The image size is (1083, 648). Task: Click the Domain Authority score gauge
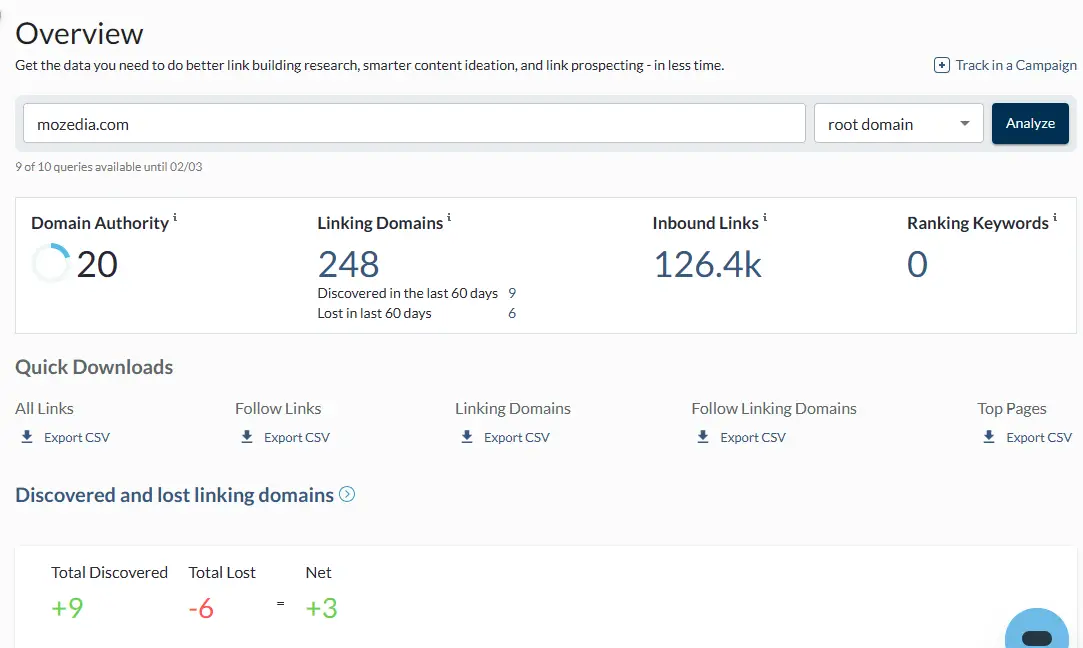(x=50, y=263)
